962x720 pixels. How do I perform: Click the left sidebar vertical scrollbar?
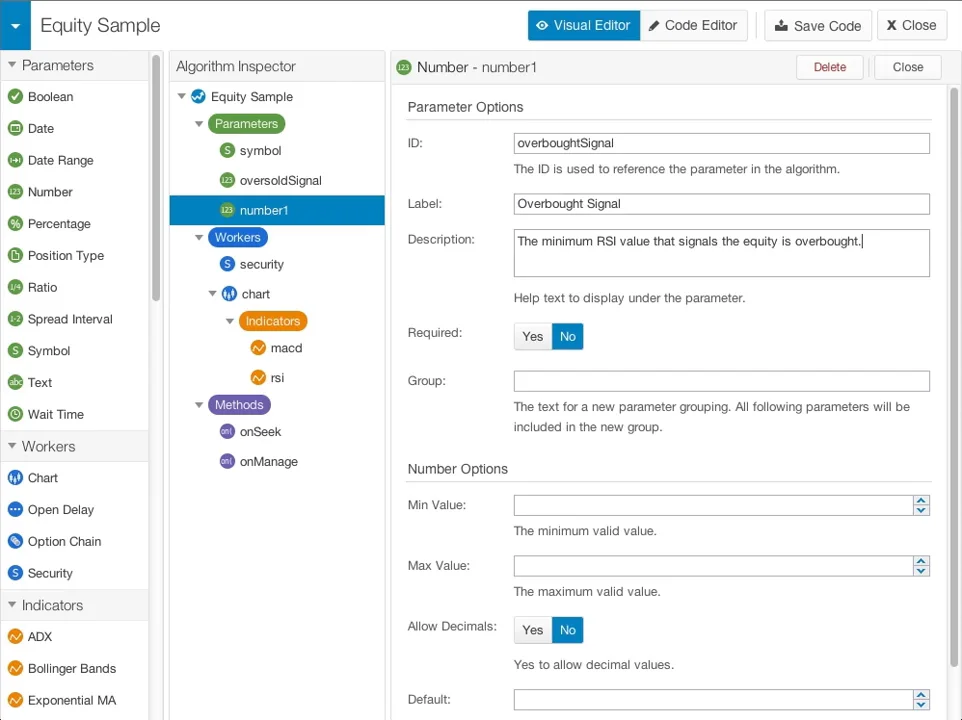pos(156,178)
